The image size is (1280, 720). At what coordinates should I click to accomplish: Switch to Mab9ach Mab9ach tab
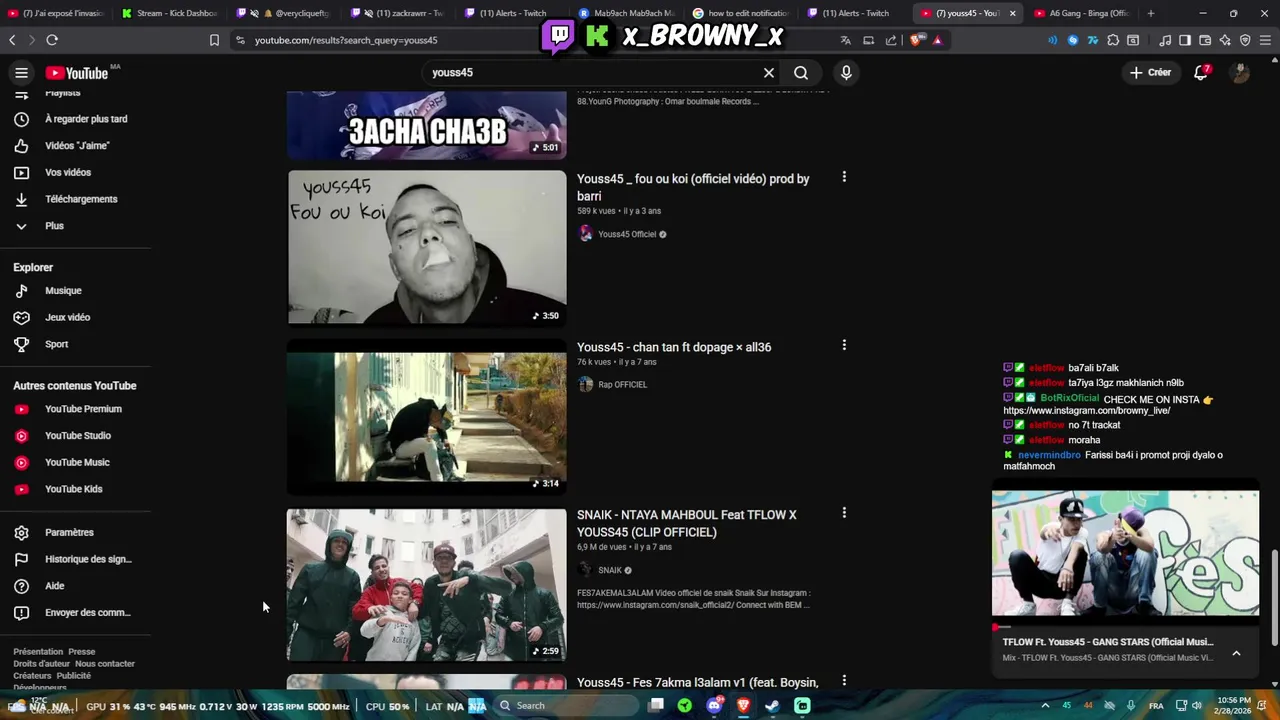(x=627, y=13)
